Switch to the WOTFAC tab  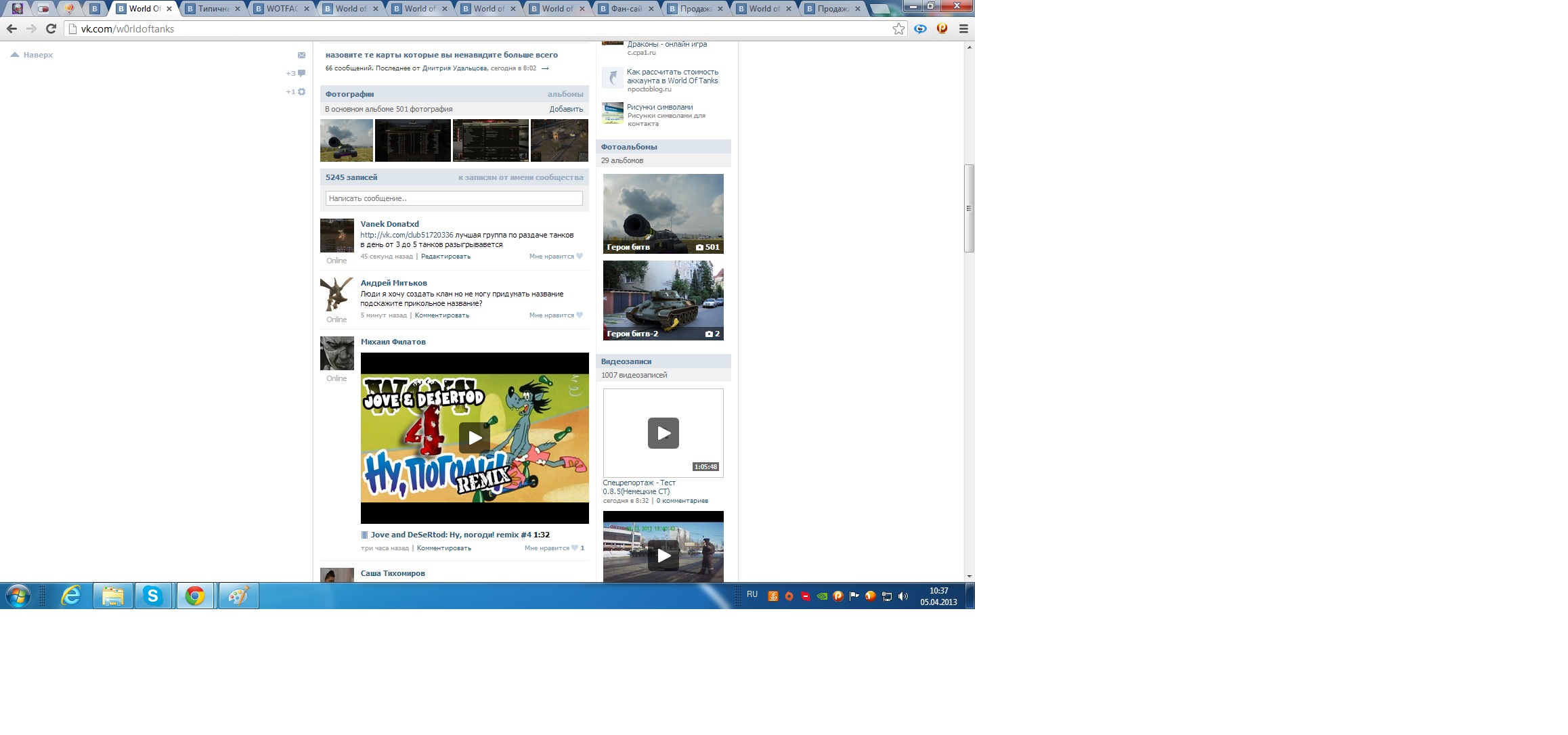(x=282, y=9)
